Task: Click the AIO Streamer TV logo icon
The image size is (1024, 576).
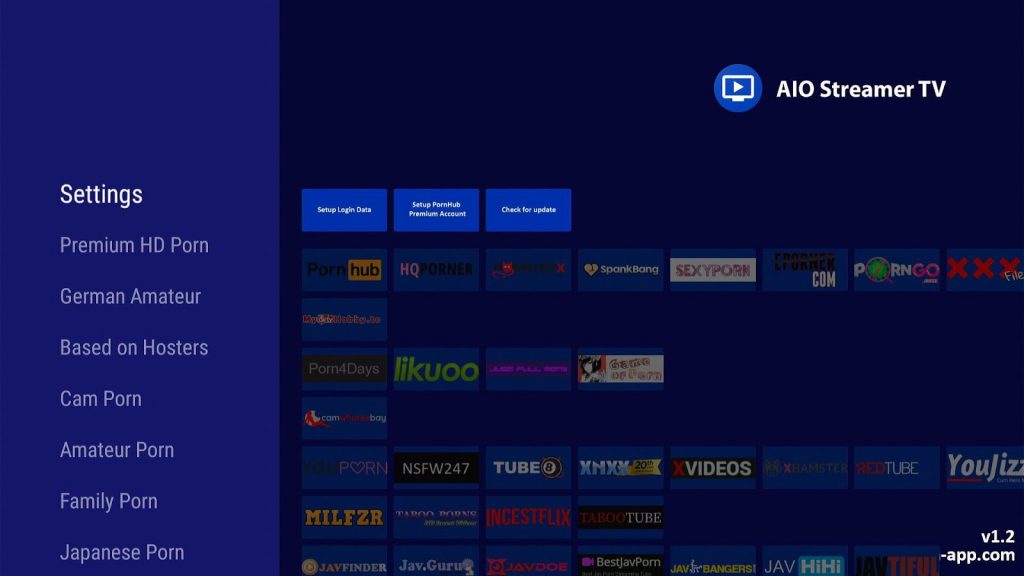Action: pos(738,88)
